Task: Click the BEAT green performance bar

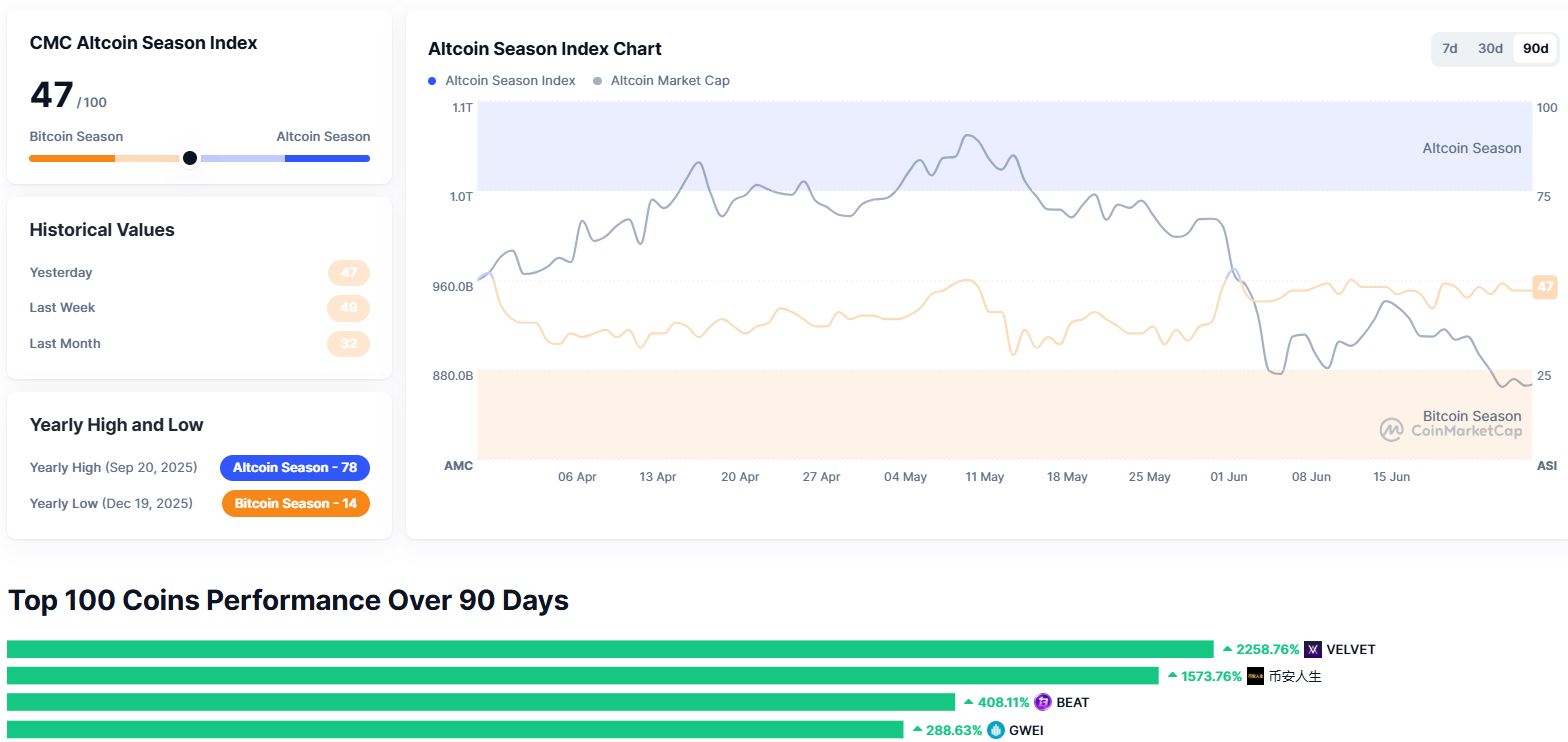Action: pyautogui.click(x=481, y=702)
